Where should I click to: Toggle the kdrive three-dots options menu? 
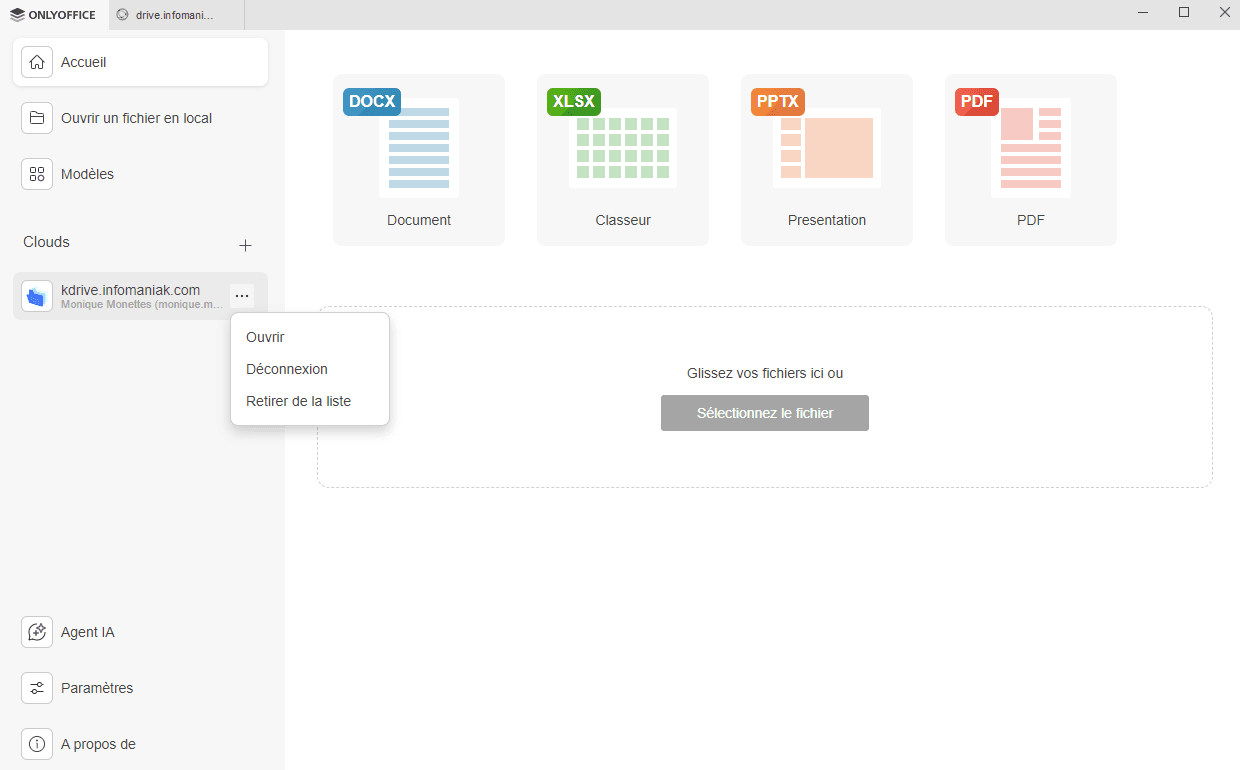[x=242, y=296]
